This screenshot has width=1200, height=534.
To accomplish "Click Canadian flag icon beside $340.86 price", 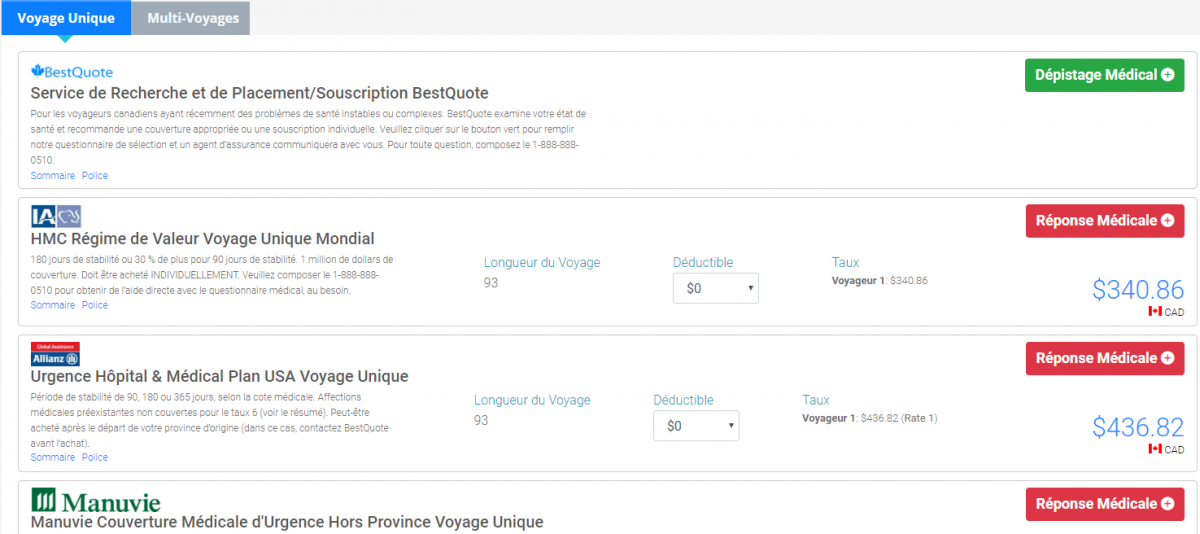I will [x=1155, y=312].
